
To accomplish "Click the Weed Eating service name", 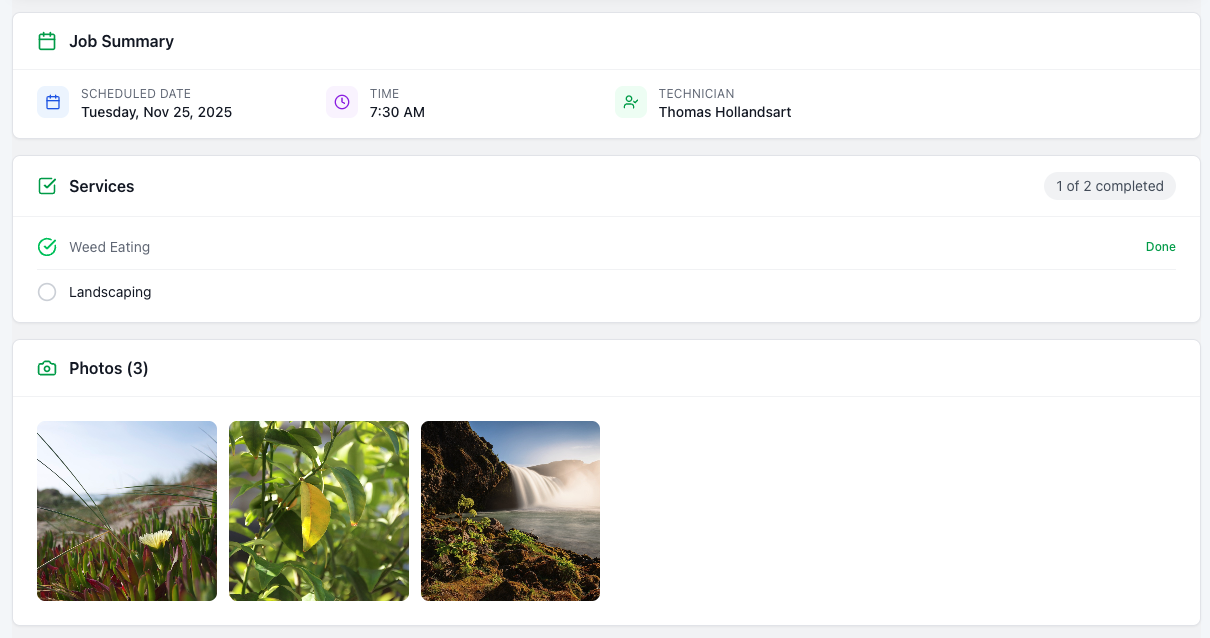I will click(x=109, y=247).
